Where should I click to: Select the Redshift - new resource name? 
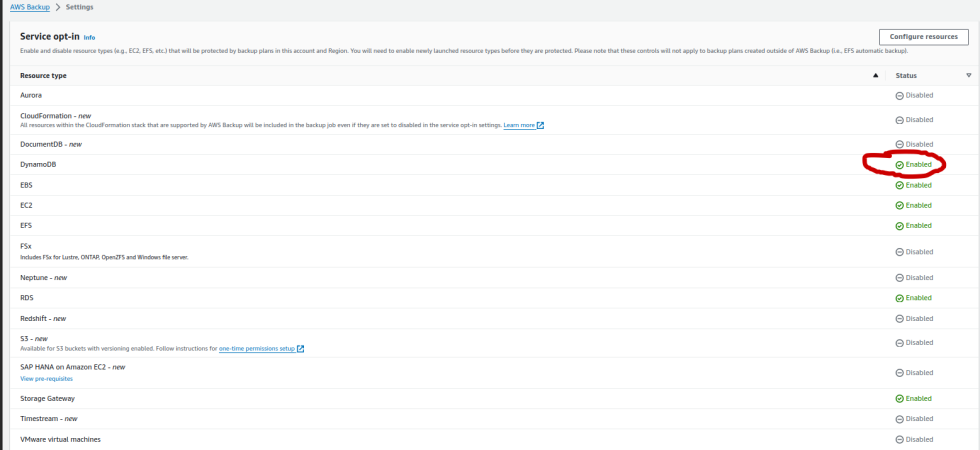point(43,318)
